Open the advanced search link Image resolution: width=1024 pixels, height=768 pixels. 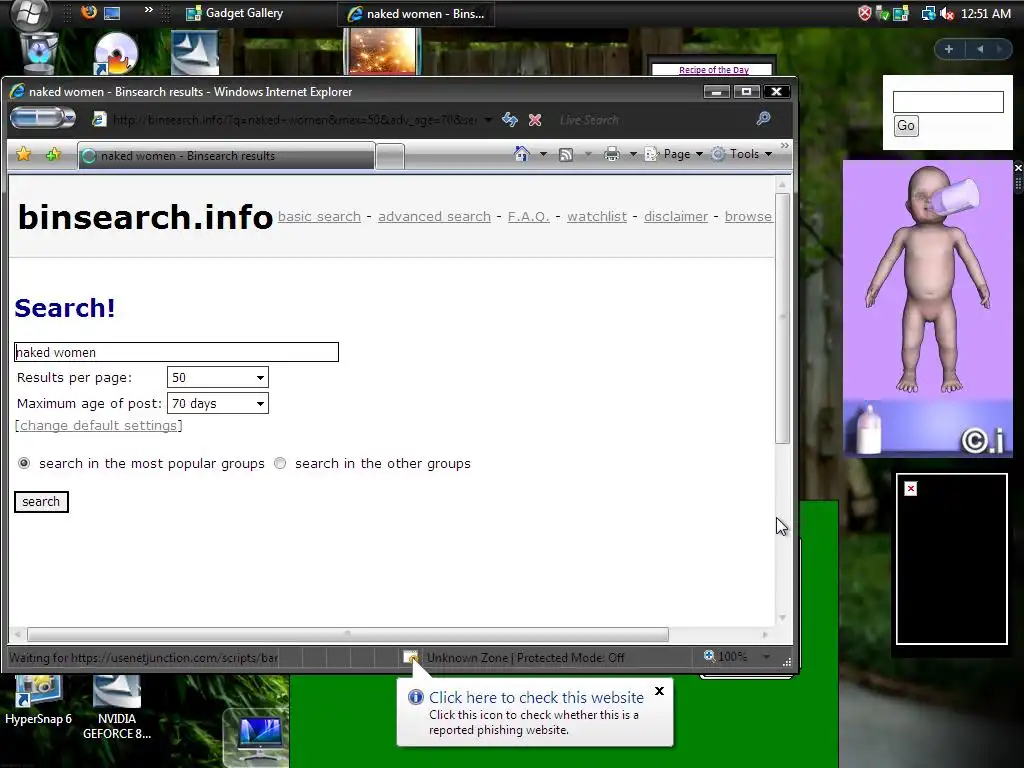click(434, 216)
